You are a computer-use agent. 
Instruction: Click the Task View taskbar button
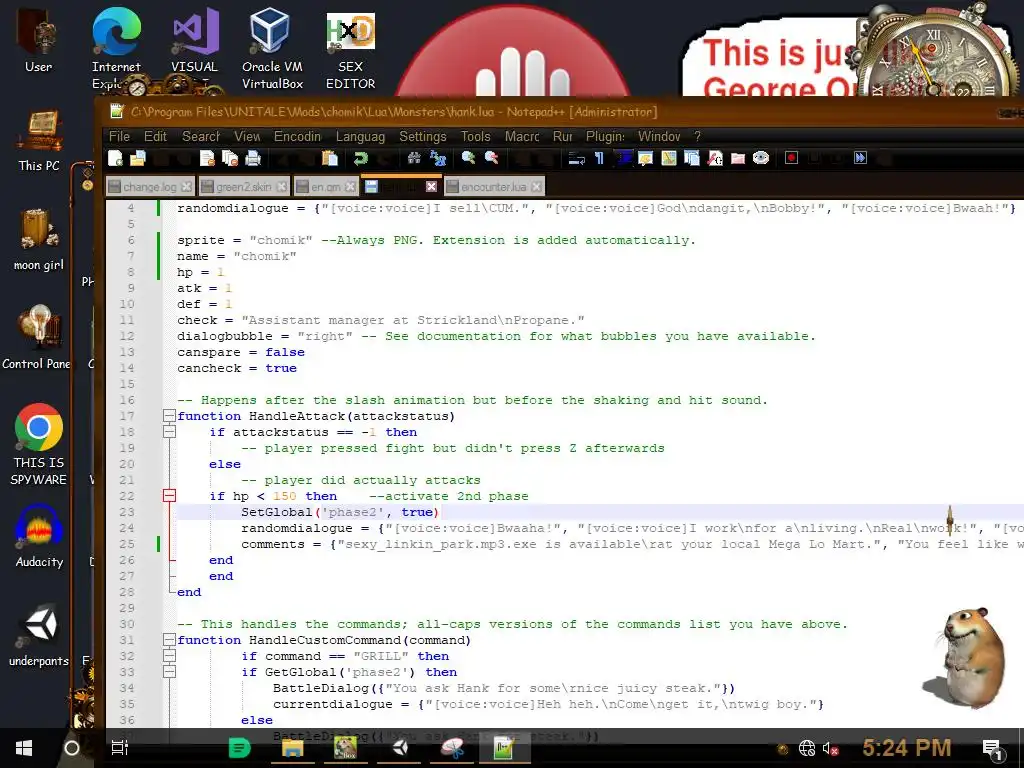(120, 748)
